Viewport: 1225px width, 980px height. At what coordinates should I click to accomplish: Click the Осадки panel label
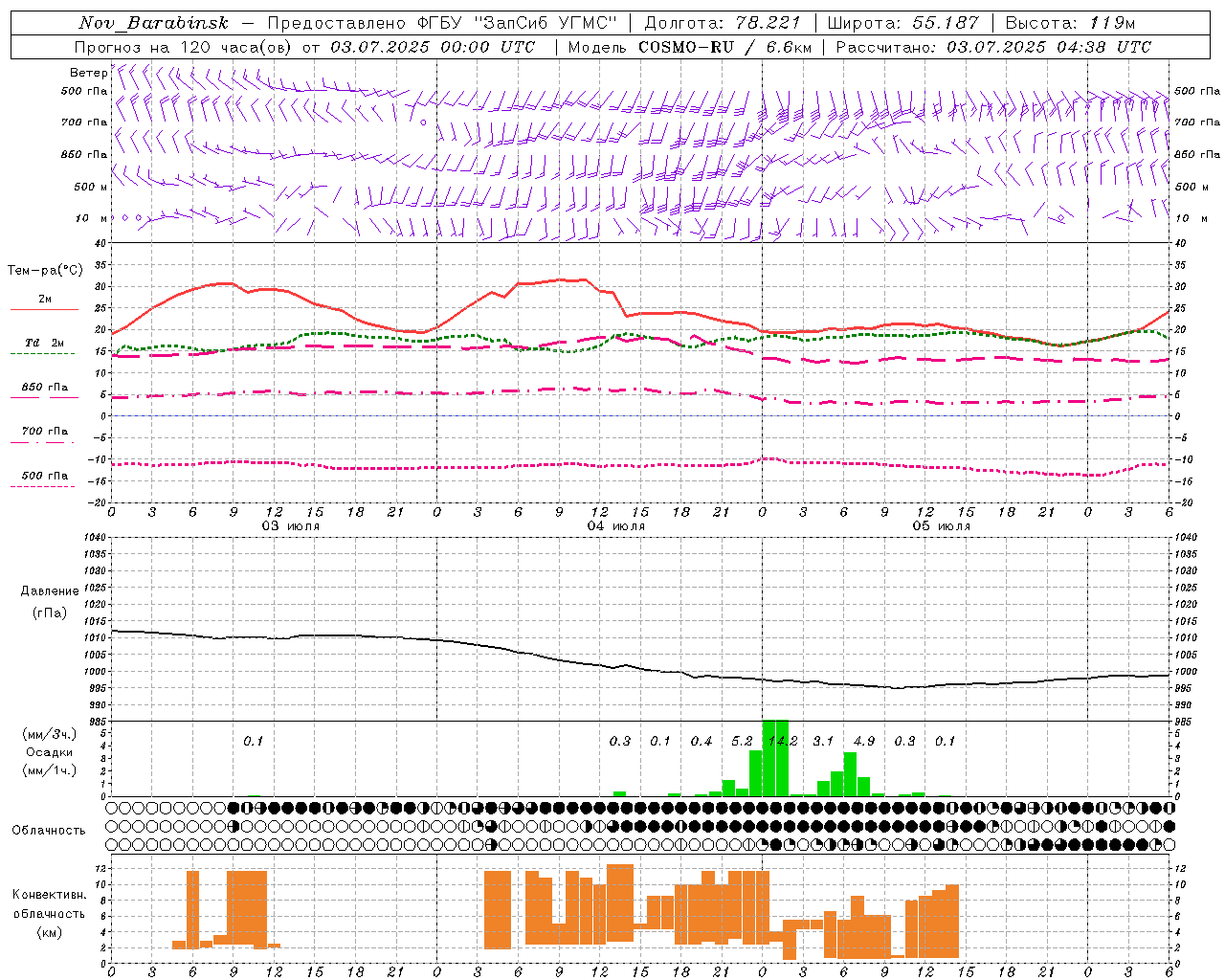(49, 752)
